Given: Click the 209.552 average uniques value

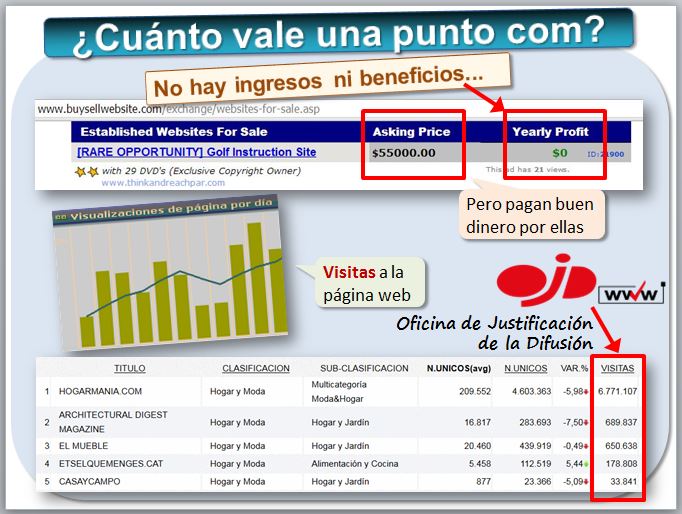Looking at the screenshot, I should pos(475,391).
